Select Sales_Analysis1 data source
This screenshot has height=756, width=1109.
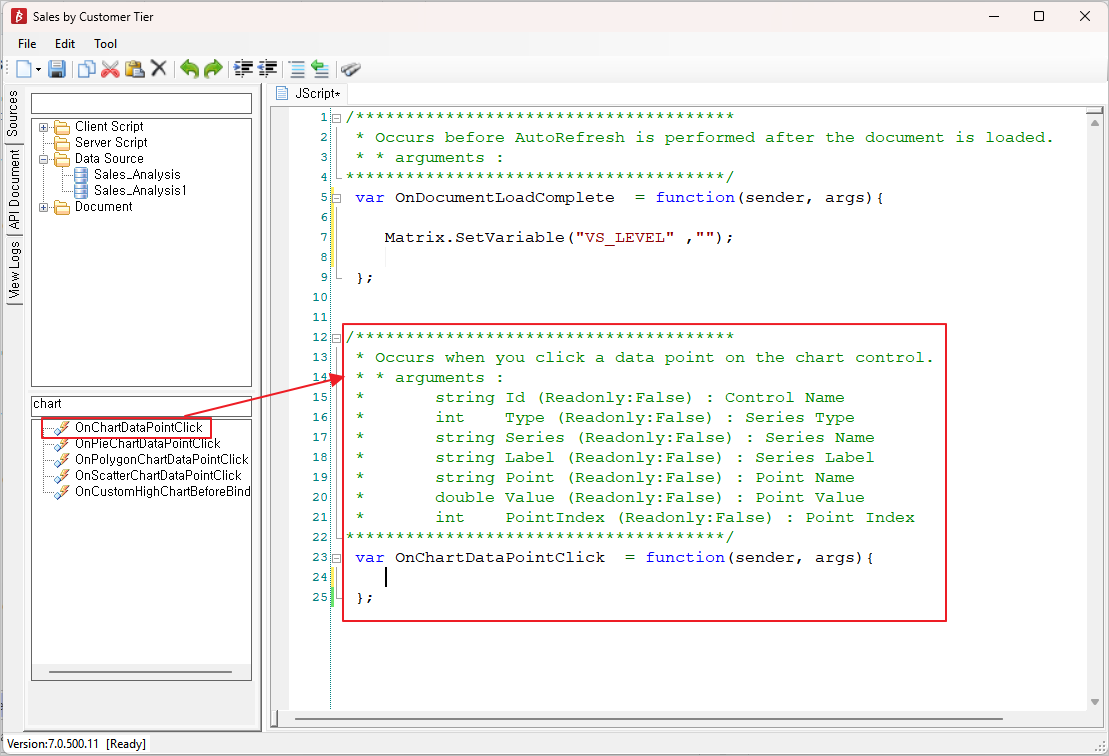pyautogui.click(x=140, y=190)
